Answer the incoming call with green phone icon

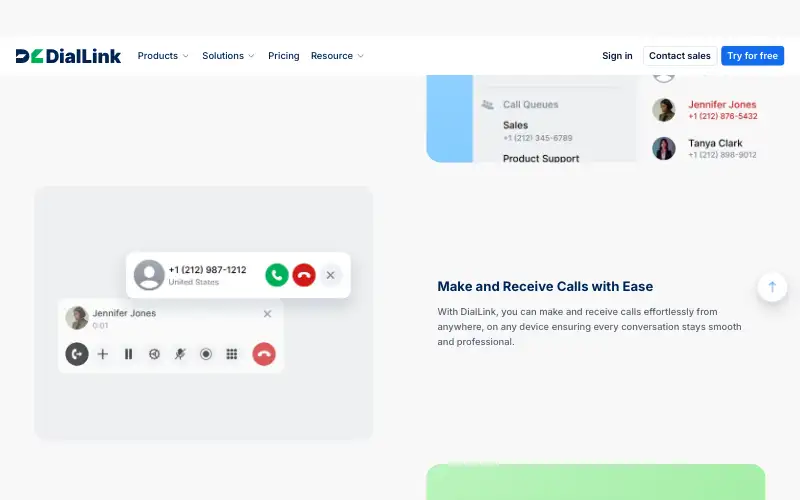(x=277, y=275)
